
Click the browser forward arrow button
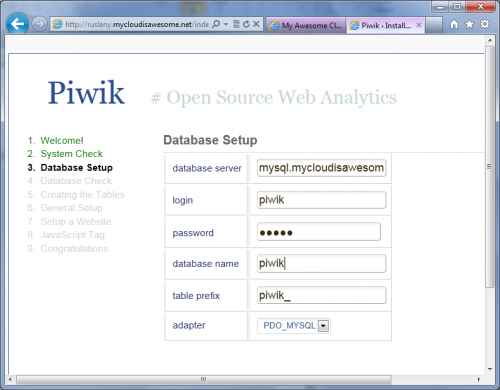click(x=39, y=24)
